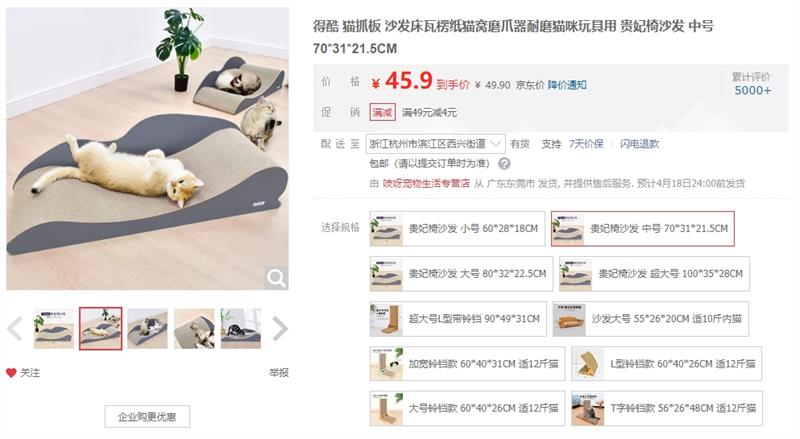The width and height of the screenshot is (800, 439).
Task: Click the question mark help icon beside 包邮
Action: tap(504, 164)
